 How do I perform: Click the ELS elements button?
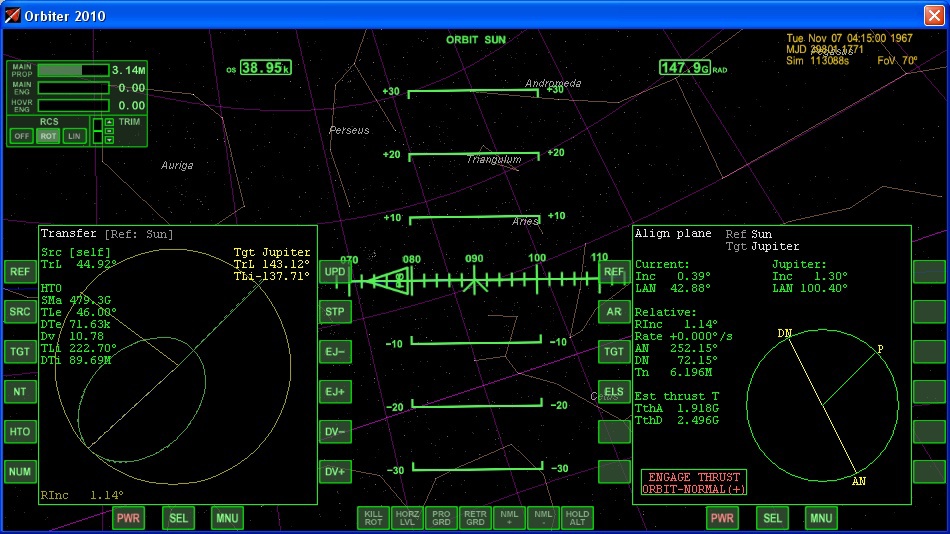pyautogui.click(x=614, y=392)
